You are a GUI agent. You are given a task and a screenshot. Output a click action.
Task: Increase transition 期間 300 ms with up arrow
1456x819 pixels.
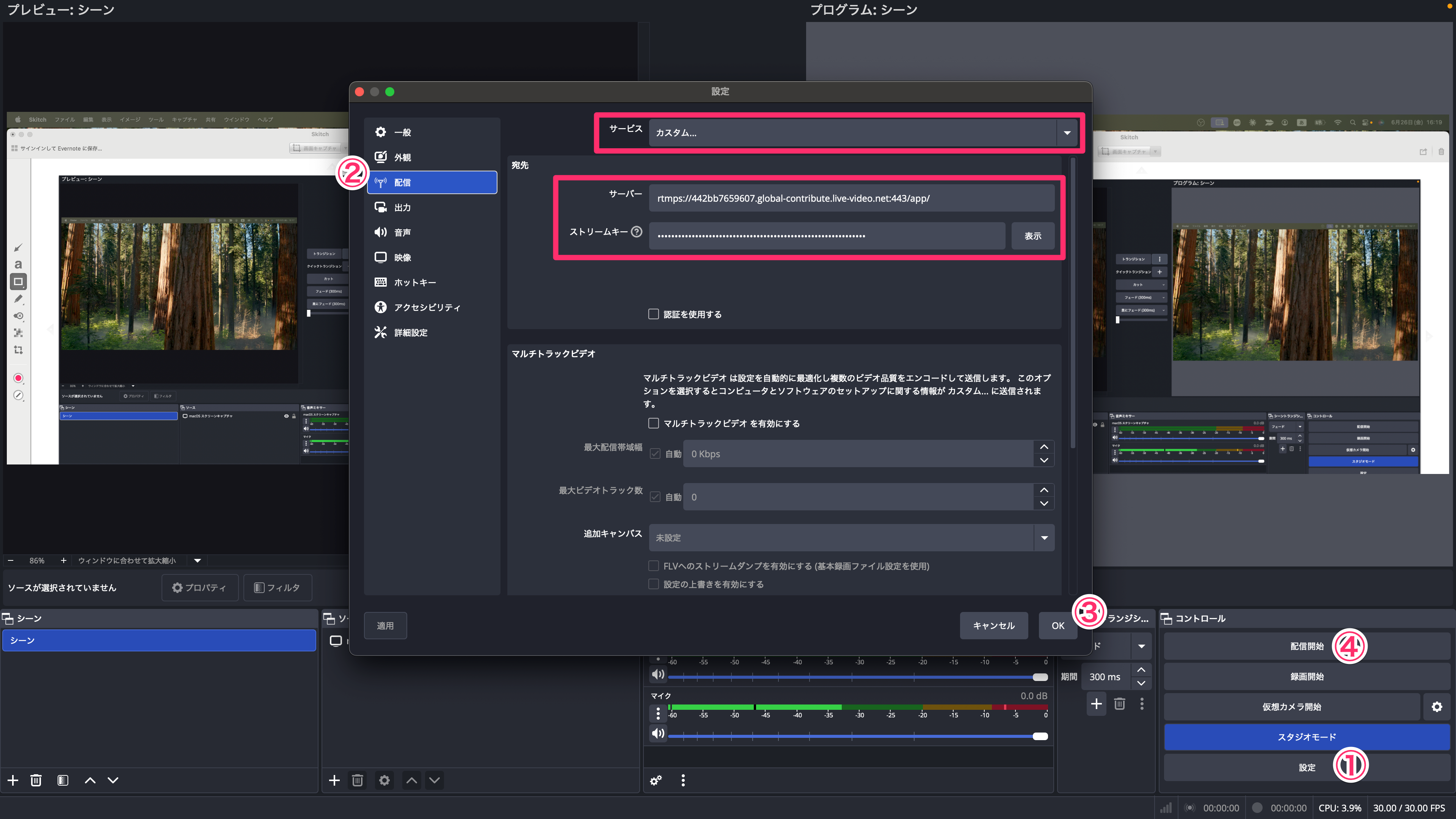click(1141, 670)
